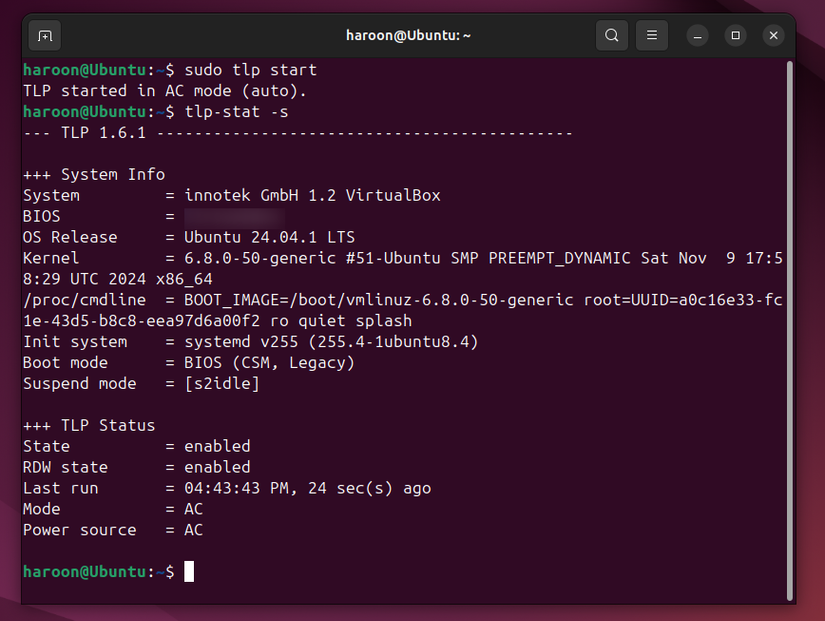Click the magnifying glass in the header bar
Screen dimensions: 825x621
(611, 35)
